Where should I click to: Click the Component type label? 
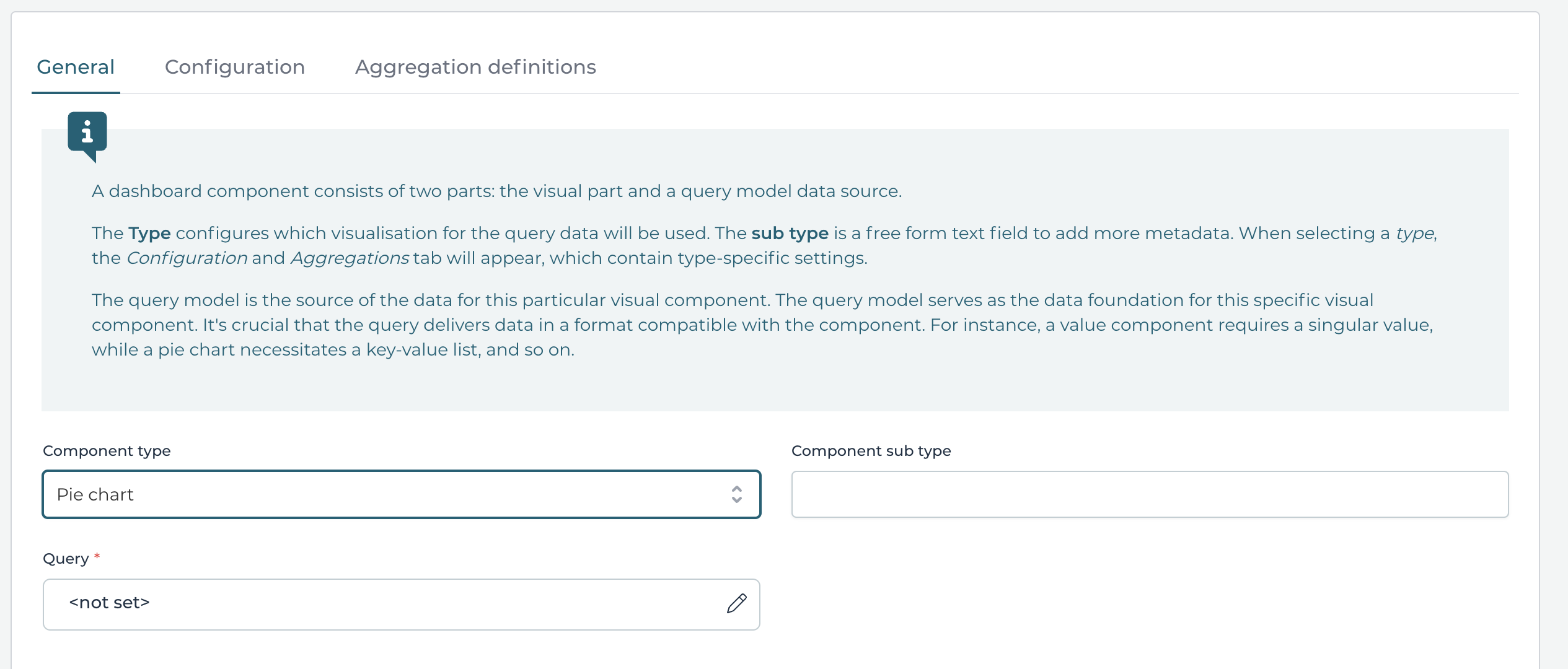click(106, 451)
